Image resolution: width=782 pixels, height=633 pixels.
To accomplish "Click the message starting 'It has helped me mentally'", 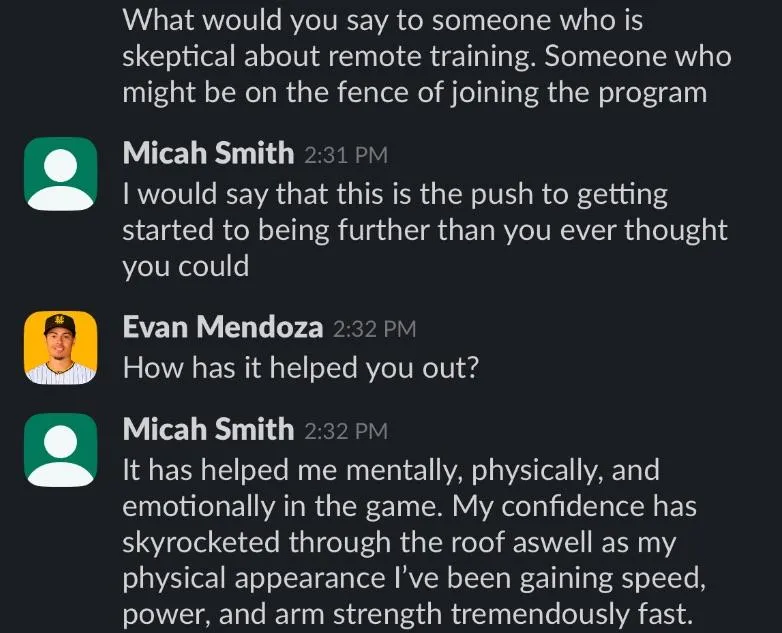I will coord(414,542).
